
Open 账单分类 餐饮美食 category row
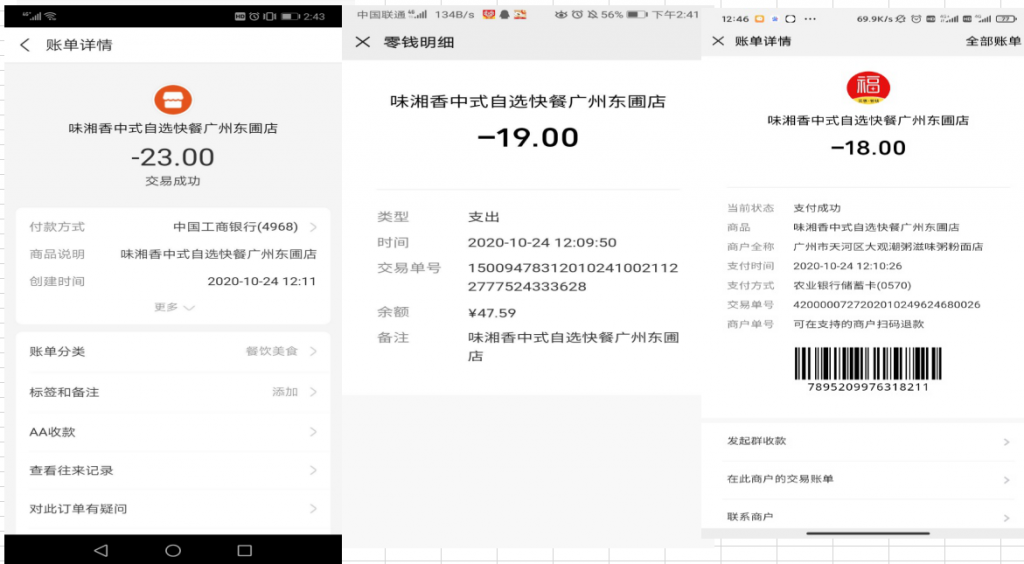click(x=172, y=352)
